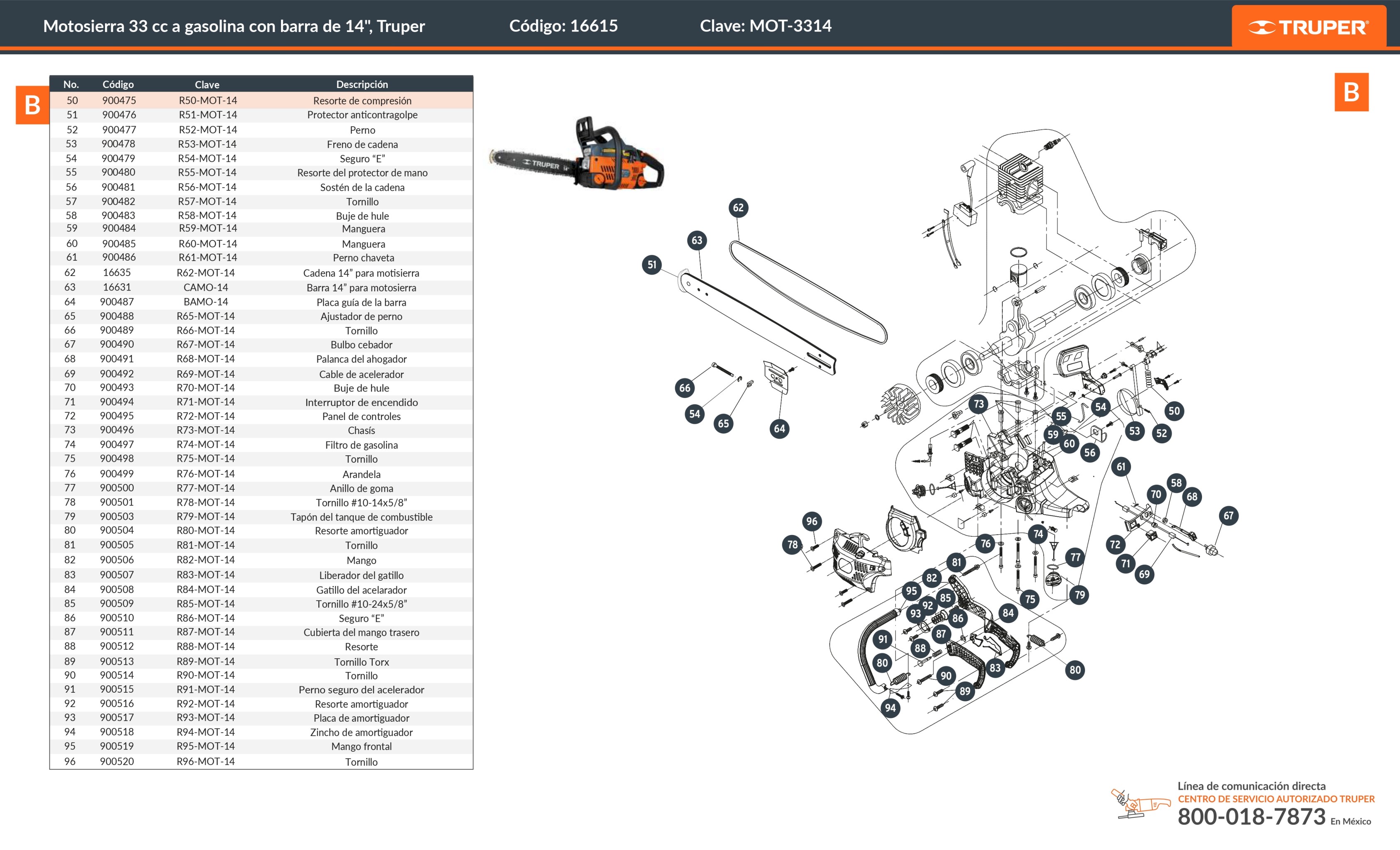Click 'Cubierta del mango trasero' description

pos(362,633)
